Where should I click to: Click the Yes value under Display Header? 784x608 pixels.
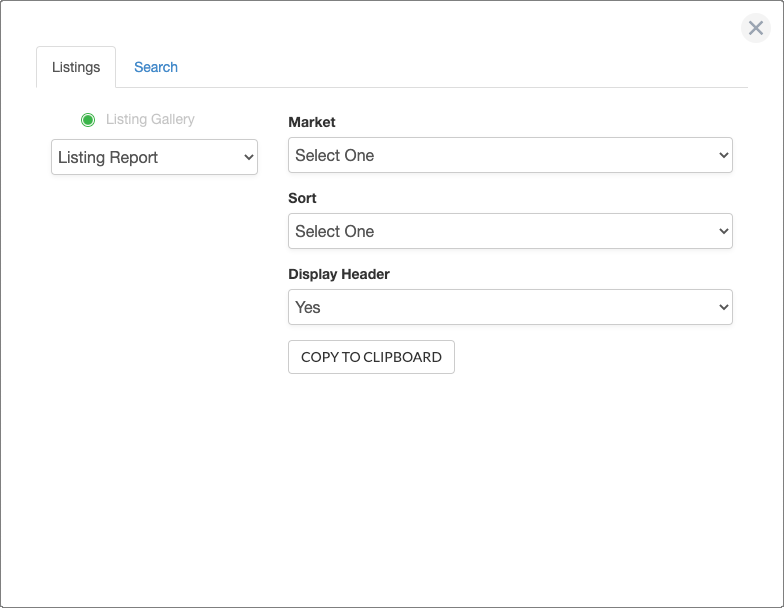tap(308, 308)
